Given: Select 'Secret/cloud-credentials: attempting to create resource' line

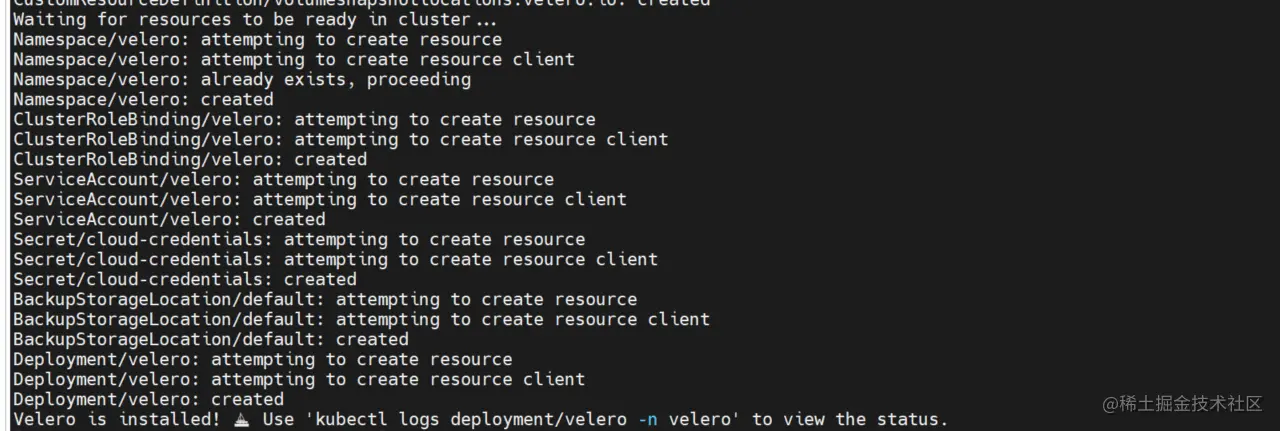Looking at the screenshot, I should 299,239.
